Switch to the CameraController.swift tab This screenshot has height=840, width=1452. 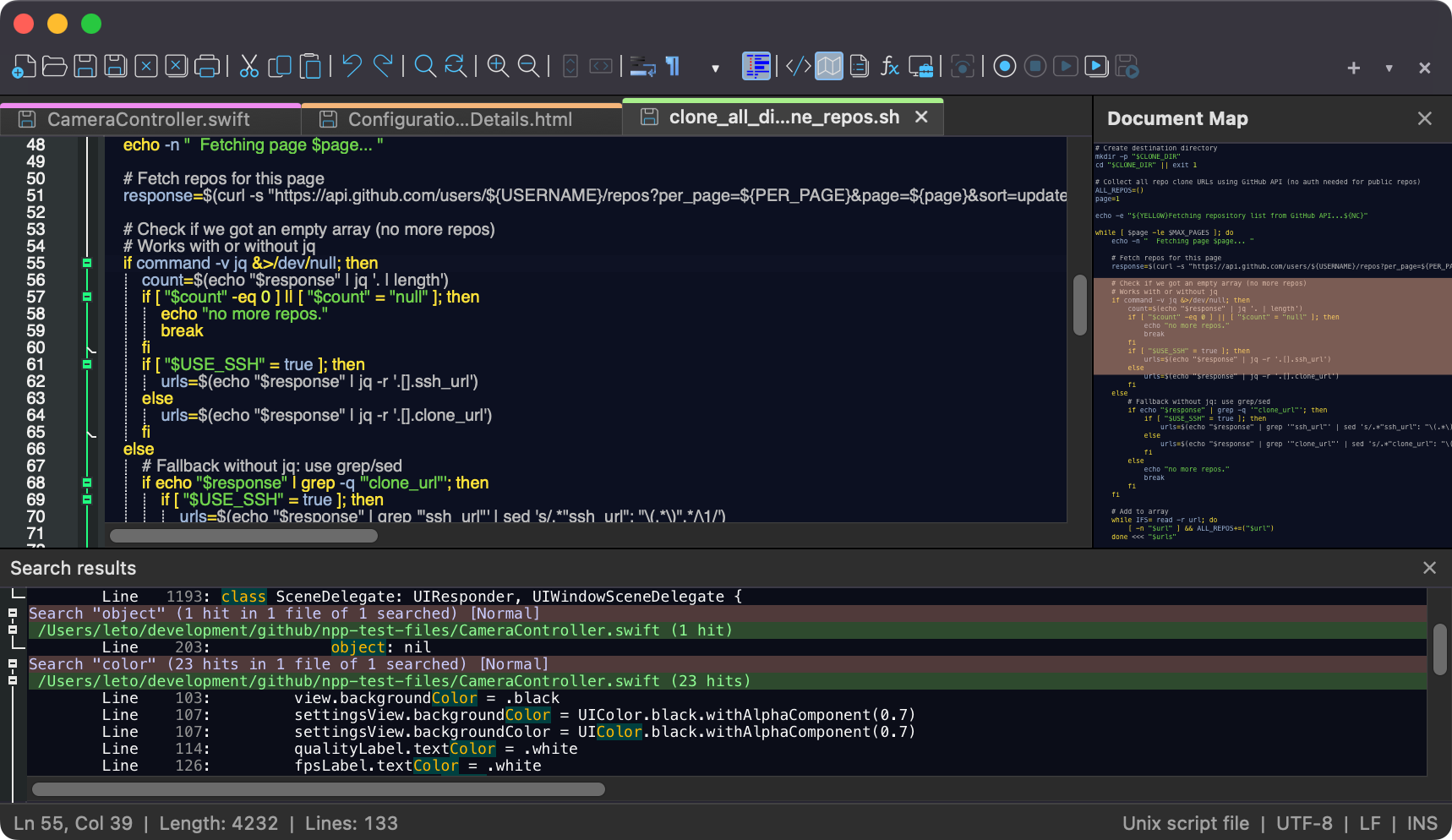click(149, 119)
